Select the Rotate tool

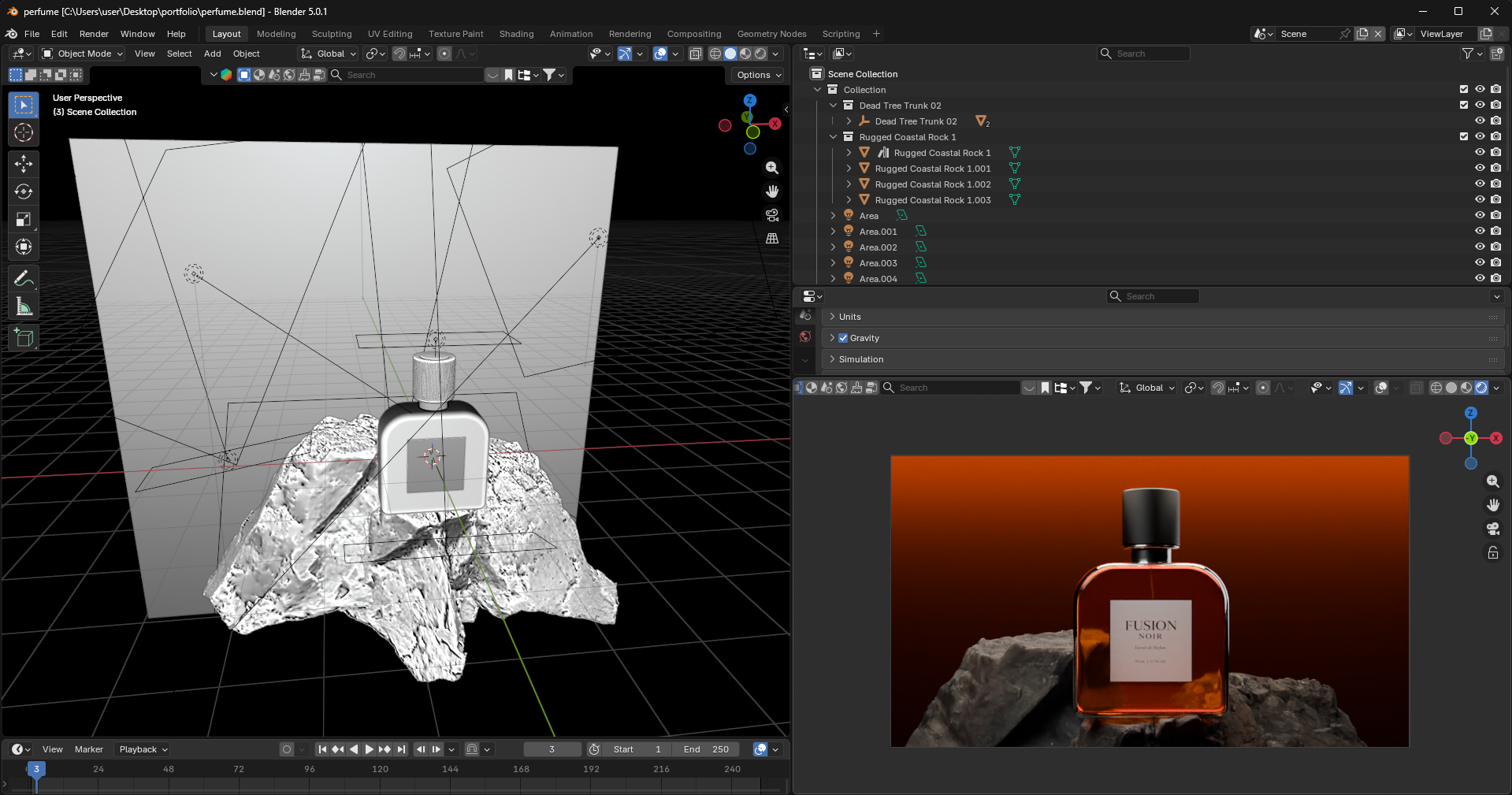pyautogui.click(x=24, y=191)
